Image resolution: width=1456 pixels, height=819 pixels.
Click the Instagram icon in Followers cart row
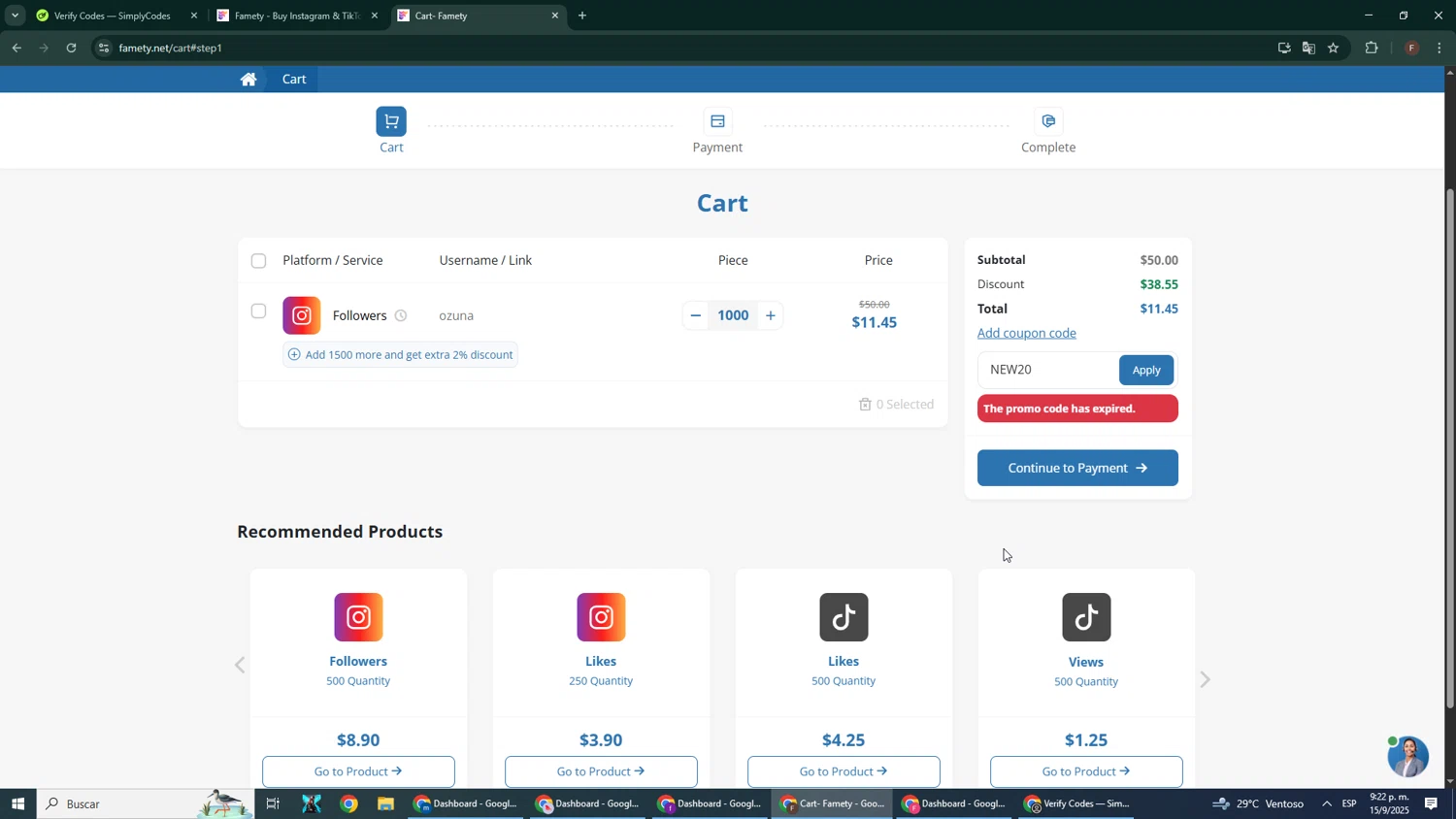click(x=302, y=315)
